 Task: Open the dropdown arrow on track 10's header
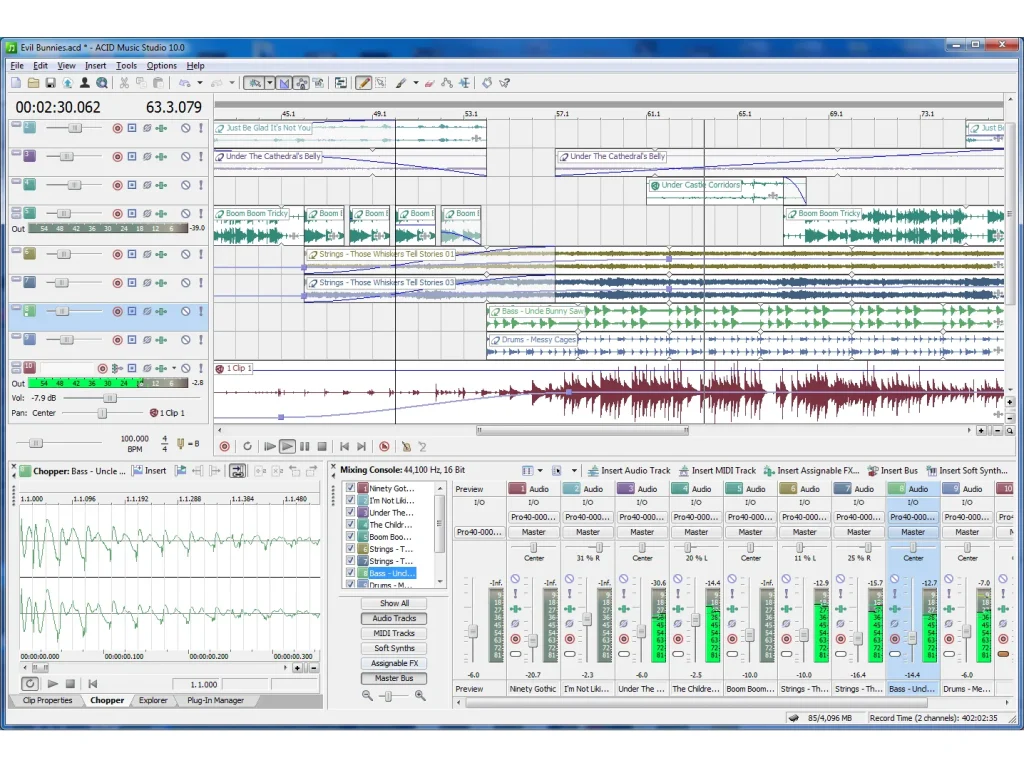174,368
